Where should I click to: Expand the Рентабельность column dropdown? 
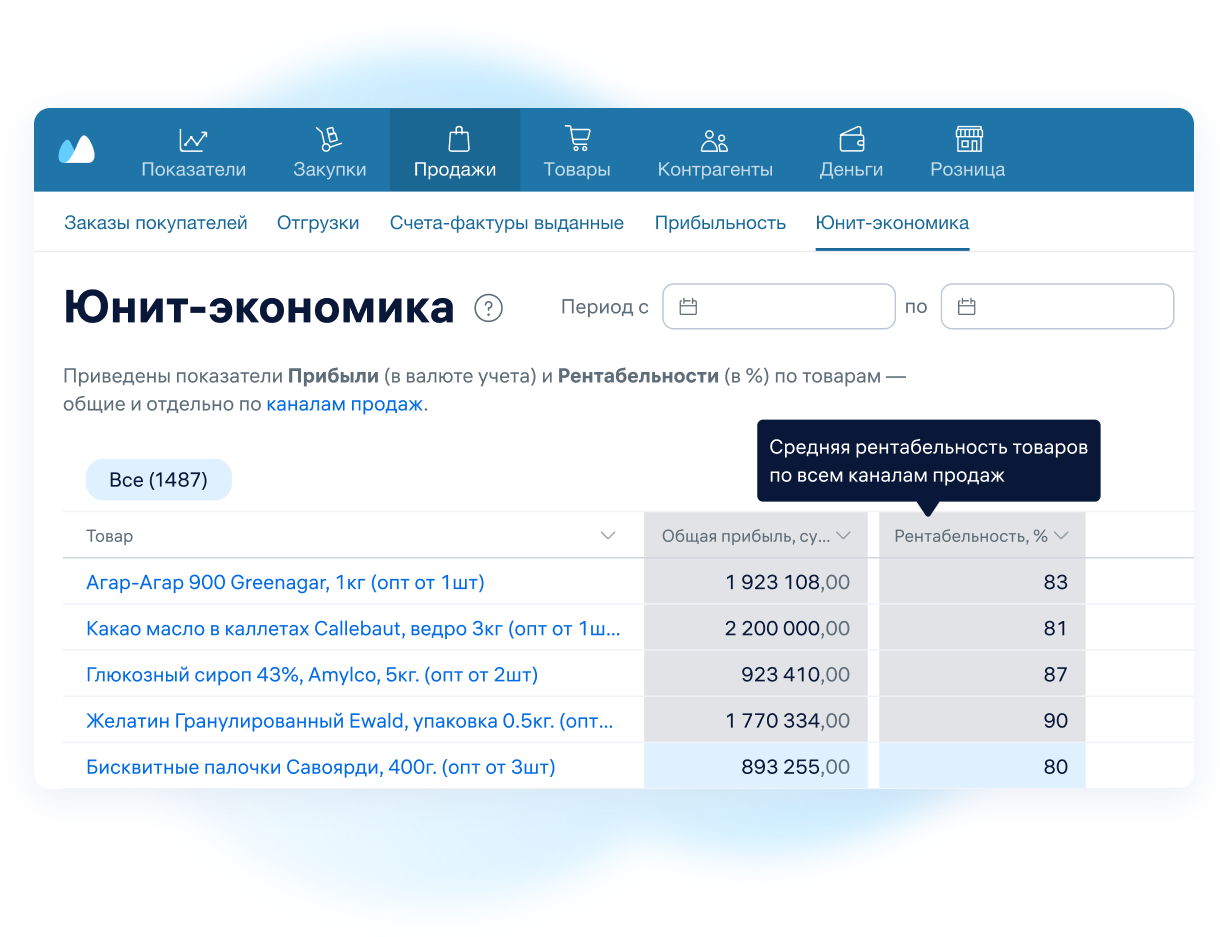point(1061,536)
